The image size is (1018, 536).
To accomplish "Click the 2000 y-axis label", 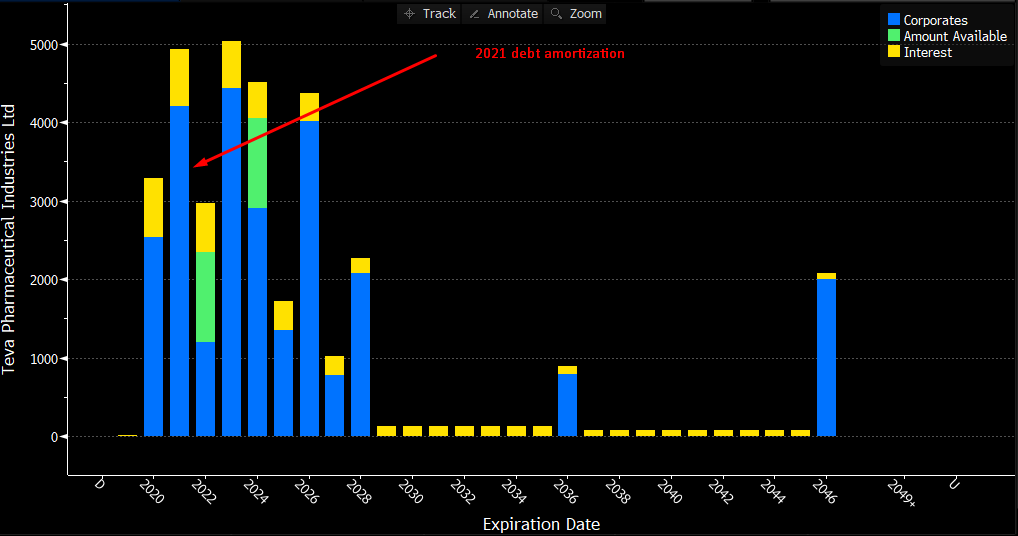I will (x=43, y=280).
